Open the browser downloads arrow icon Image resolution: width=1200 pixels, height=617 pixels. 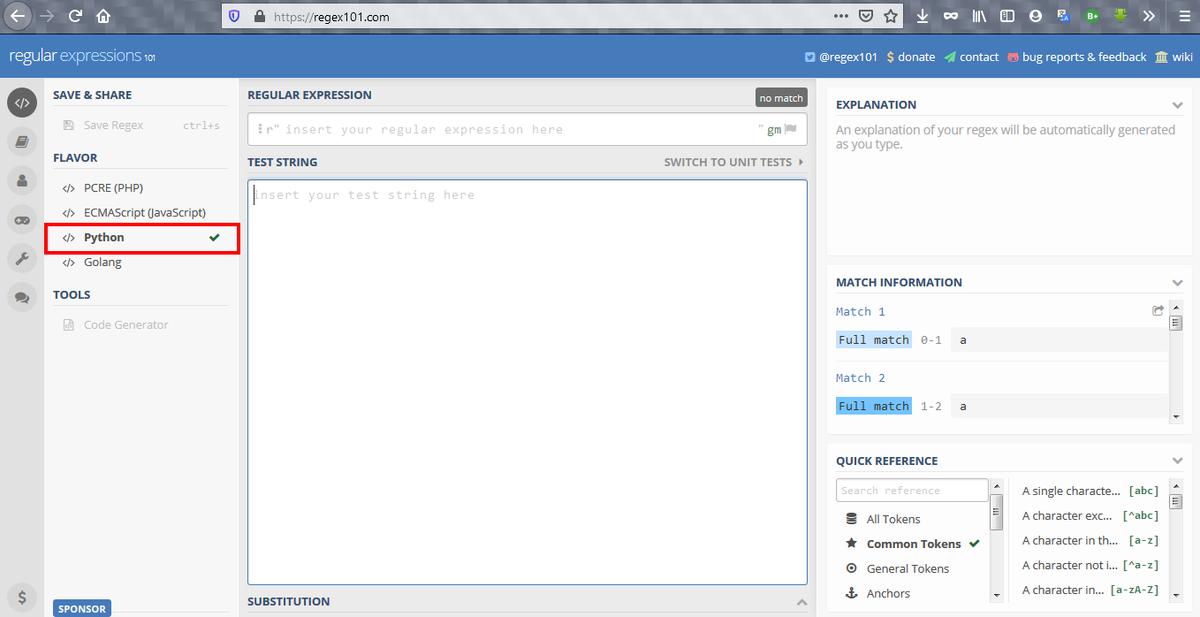(x=922, y=16)
